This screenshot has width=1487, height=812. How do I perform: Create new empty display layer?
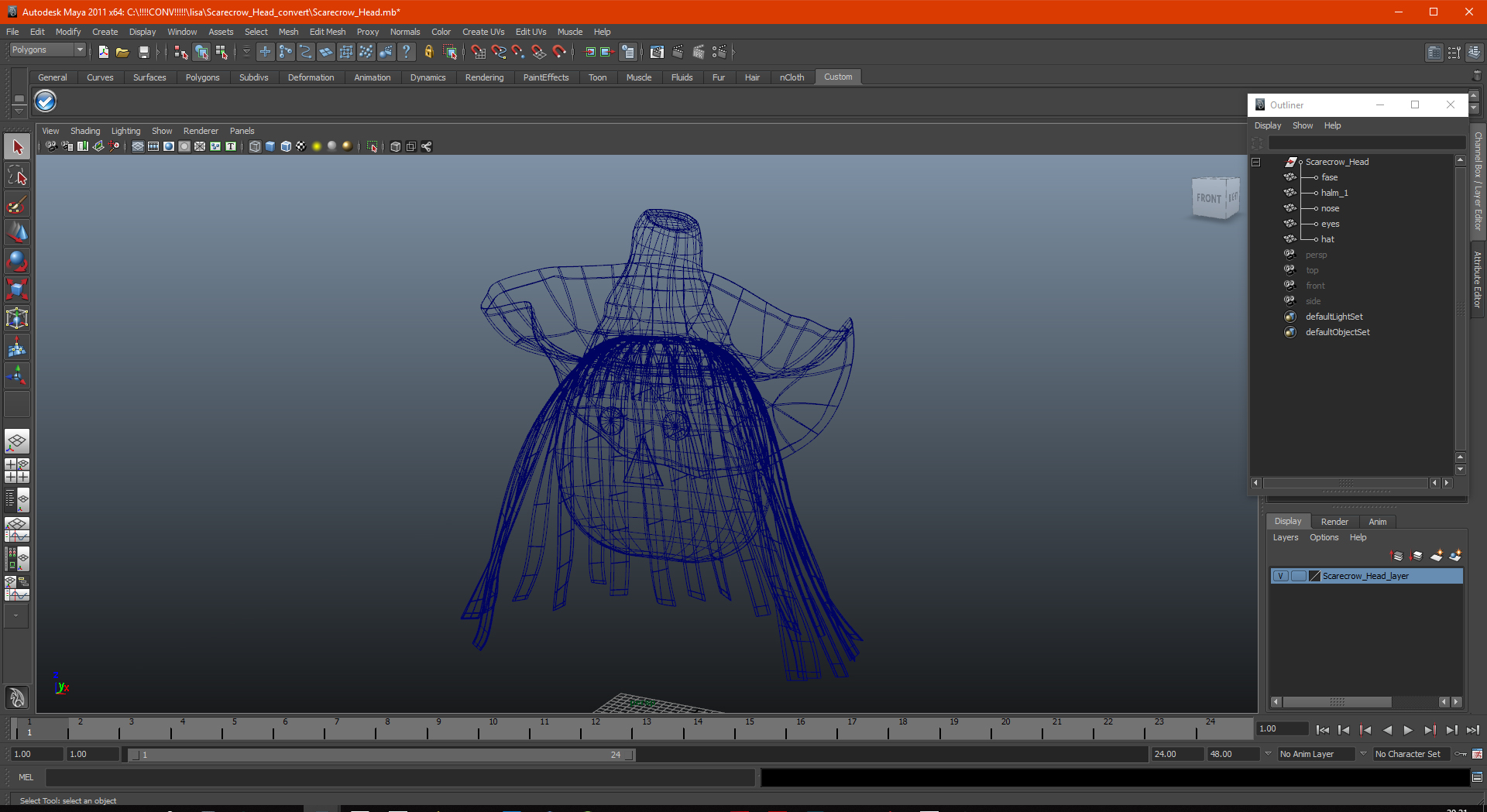pyautogui.click(x=1437, y=556)
